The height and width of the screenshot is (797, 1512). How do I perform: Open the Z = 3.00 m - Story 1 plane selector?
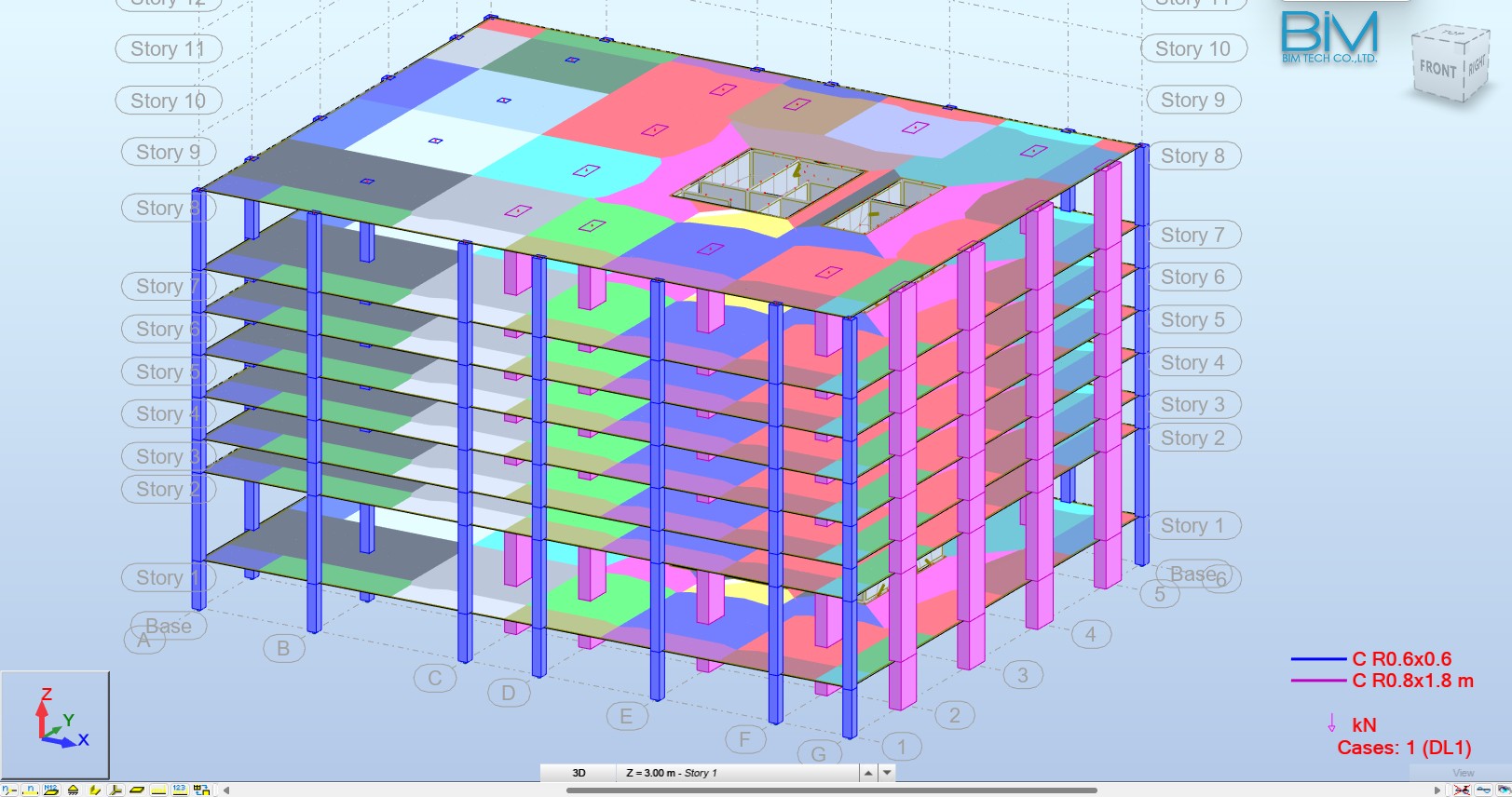[738, 773]
